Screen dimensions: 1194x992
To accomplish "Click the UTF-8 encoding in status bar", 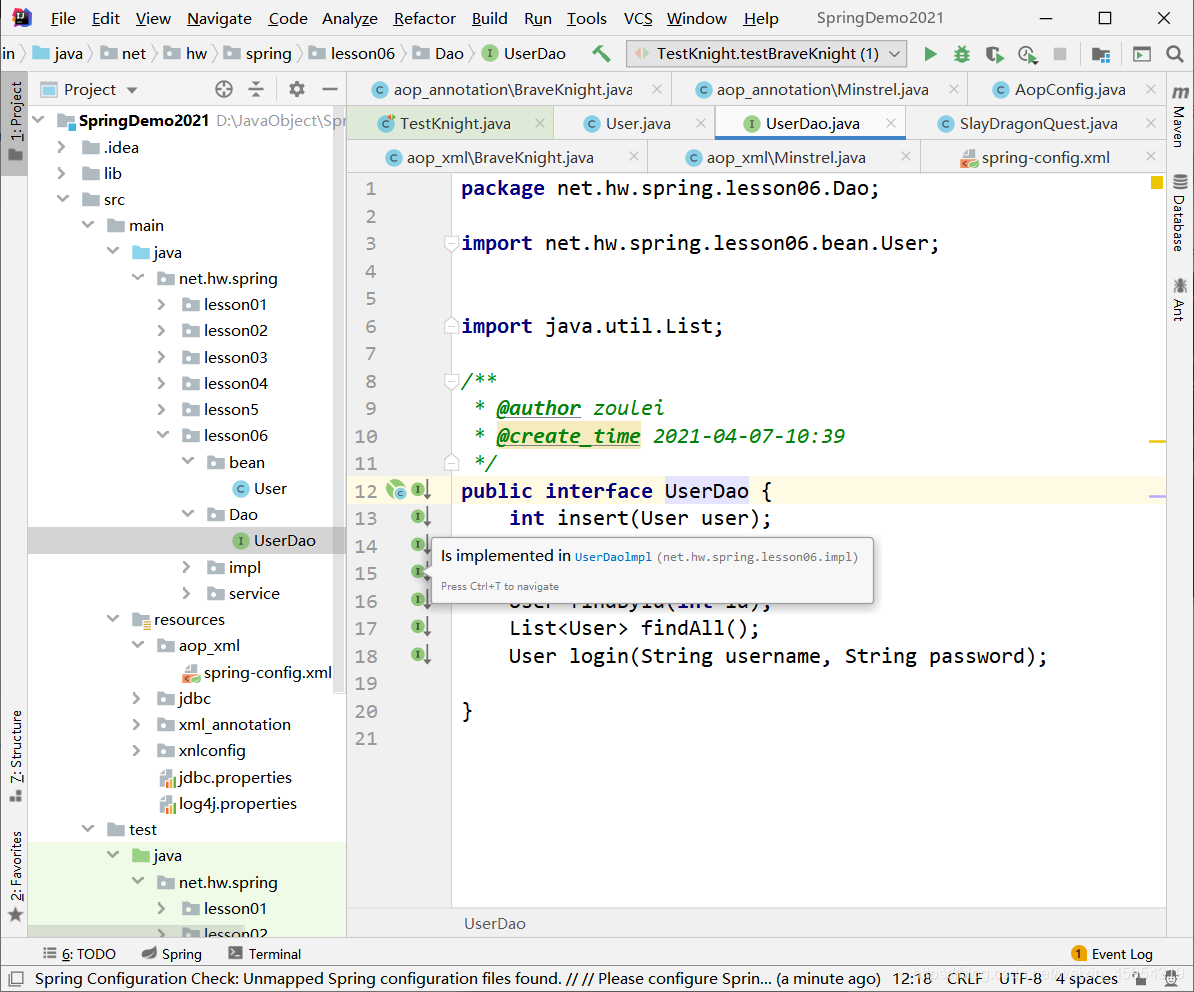I will coord(1020,978).
